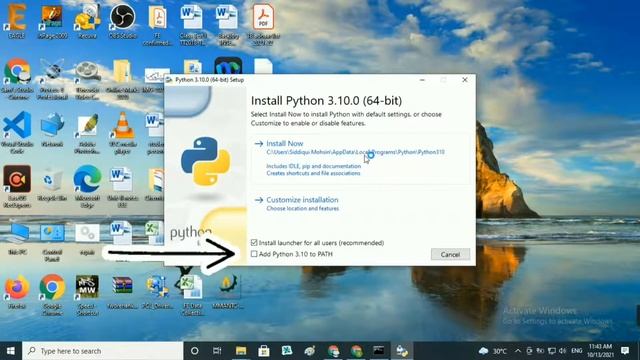Open the notification center icon
This screenshot has width=640, height=360.
pyautogui.click(x=624, y=351)
